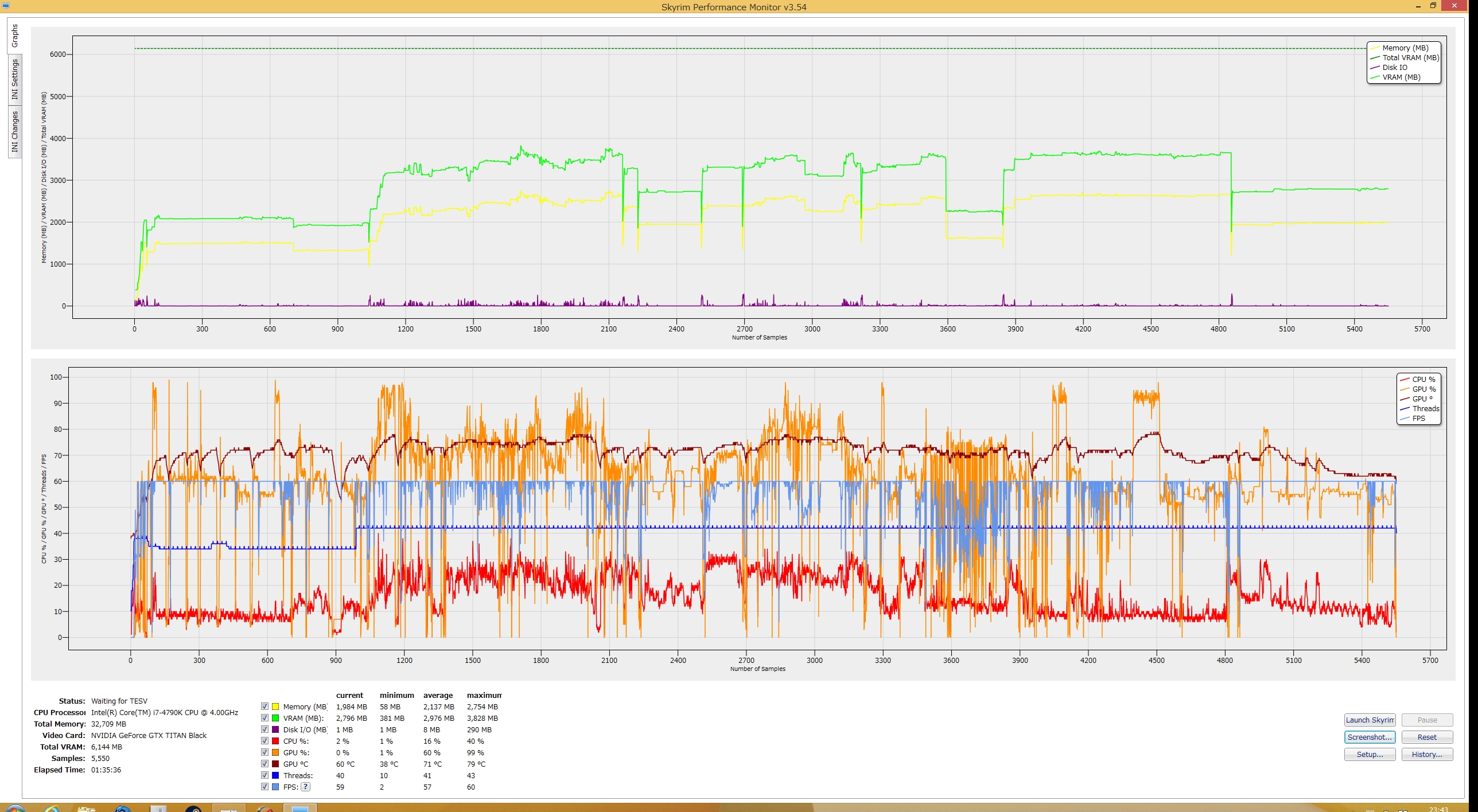Click the '6,144 MB' total VRAM value
This screenshot has height=812, width=1478.
tap(106, 747)
